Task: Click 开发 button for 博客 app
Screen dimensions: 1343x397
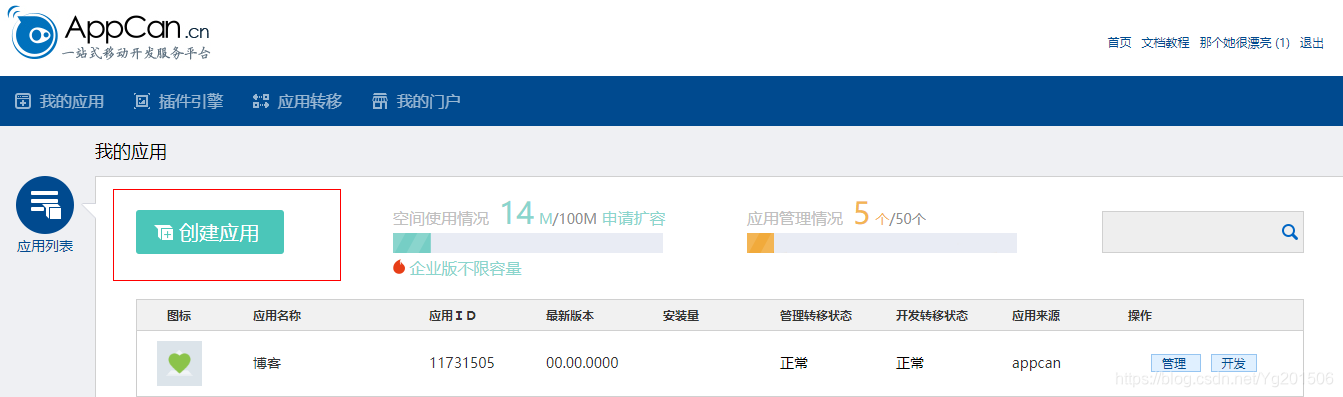Action: point(1233,363)
